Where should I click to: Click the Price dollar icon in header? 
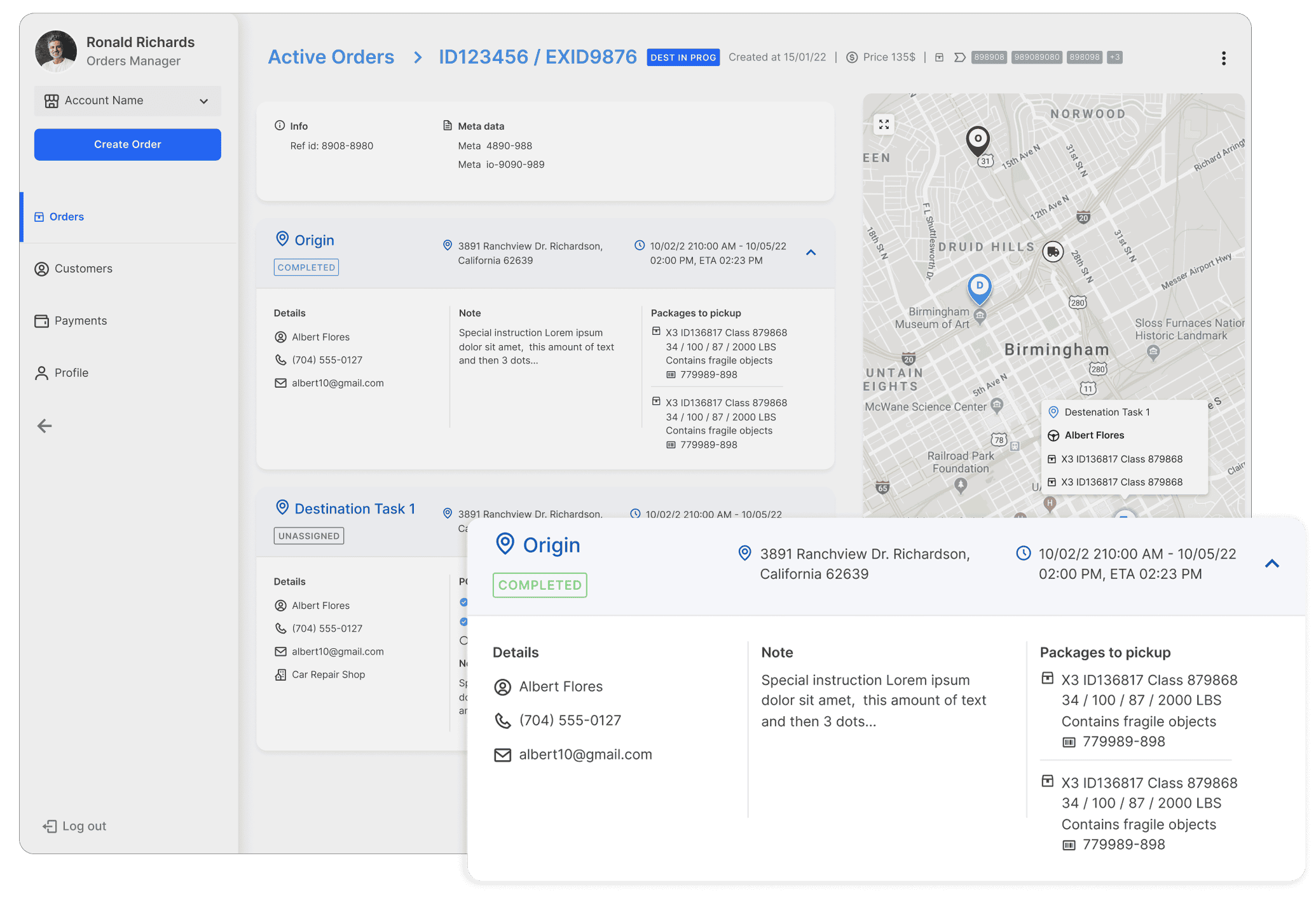point(852,57)
